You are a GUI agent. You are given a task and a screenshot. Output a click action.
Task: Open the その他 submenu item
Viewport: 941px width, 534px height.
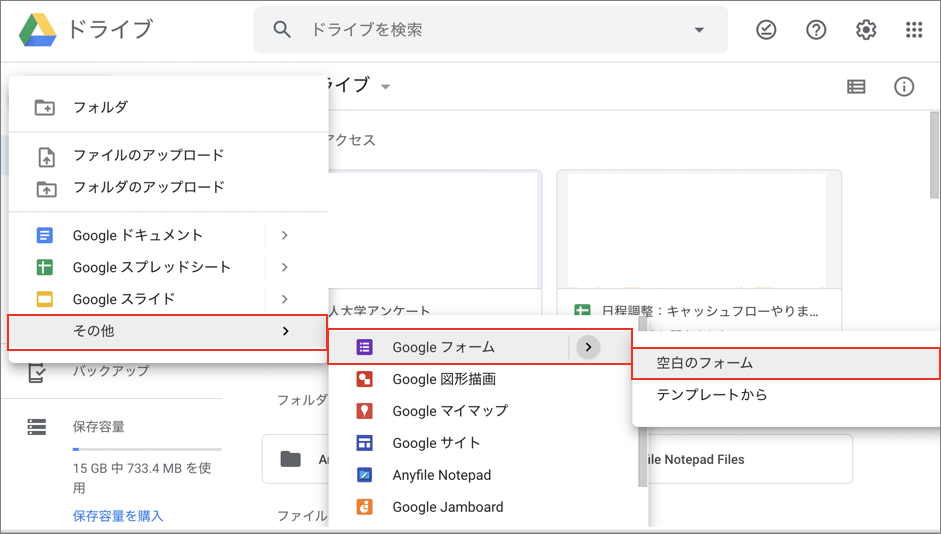point(167,332)
